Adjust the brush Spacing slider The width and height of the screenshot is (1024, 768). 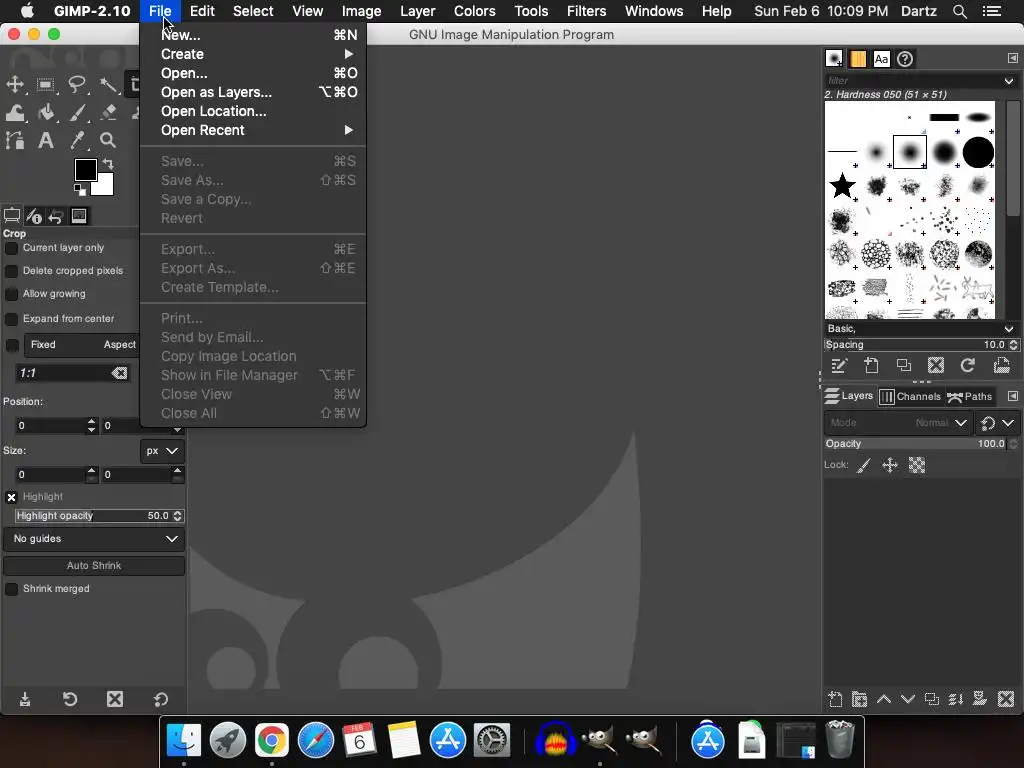[x=921, y=345]
